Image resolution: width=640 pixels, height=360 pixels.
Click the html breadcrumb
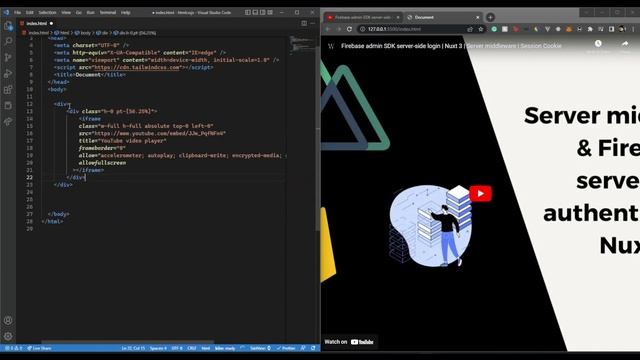click(62, 33)
